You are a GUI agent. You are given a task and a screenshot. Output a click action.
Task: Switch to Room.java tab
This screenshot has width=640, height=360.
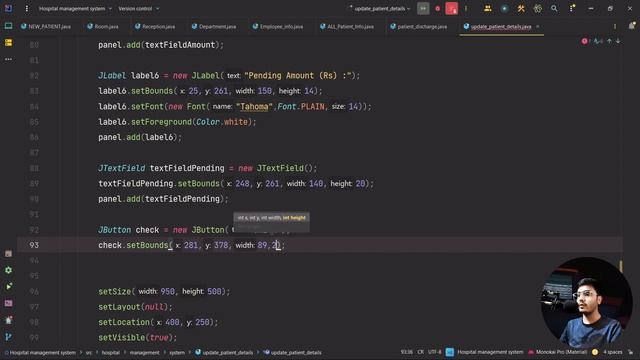(x=103, y=27)
